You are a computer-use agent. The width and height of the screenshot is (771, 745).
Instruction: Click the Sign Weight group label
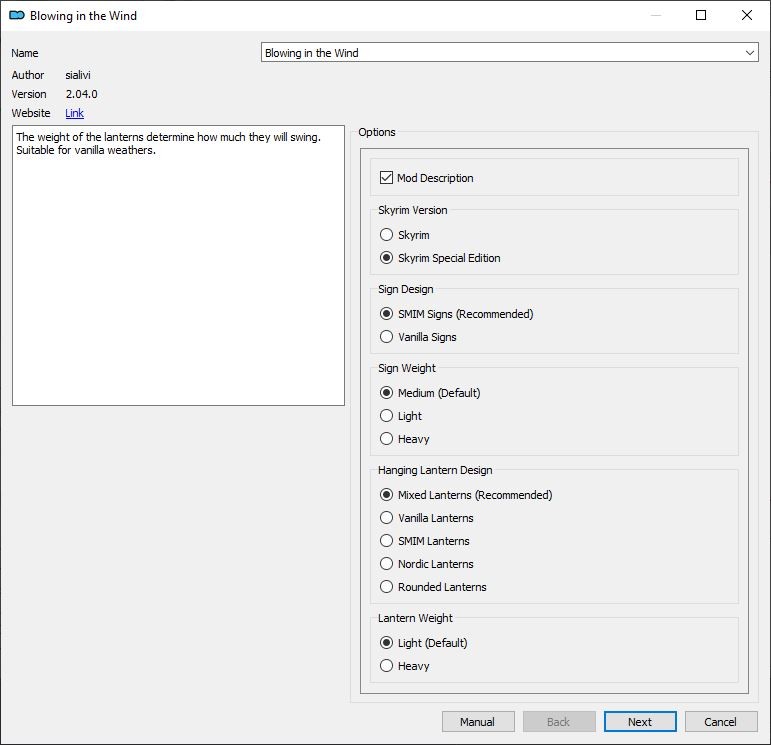pos(407,368)
